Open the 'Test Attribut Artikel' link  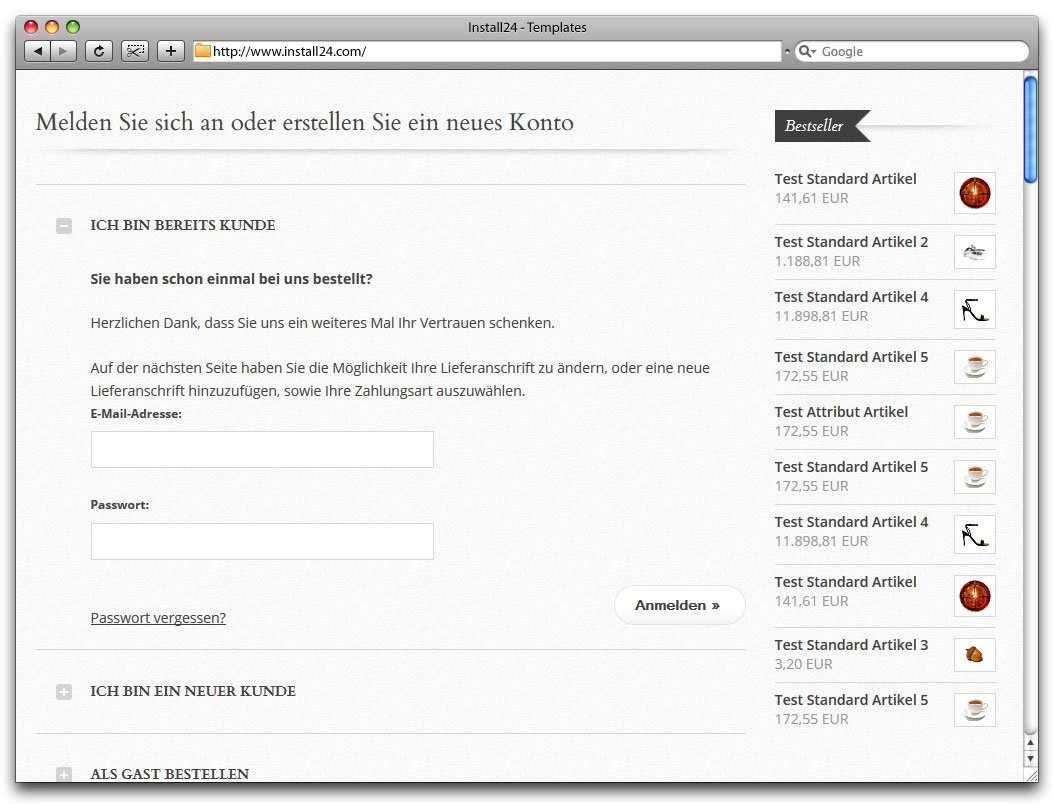pyautogui.click(x=841, y=412)
